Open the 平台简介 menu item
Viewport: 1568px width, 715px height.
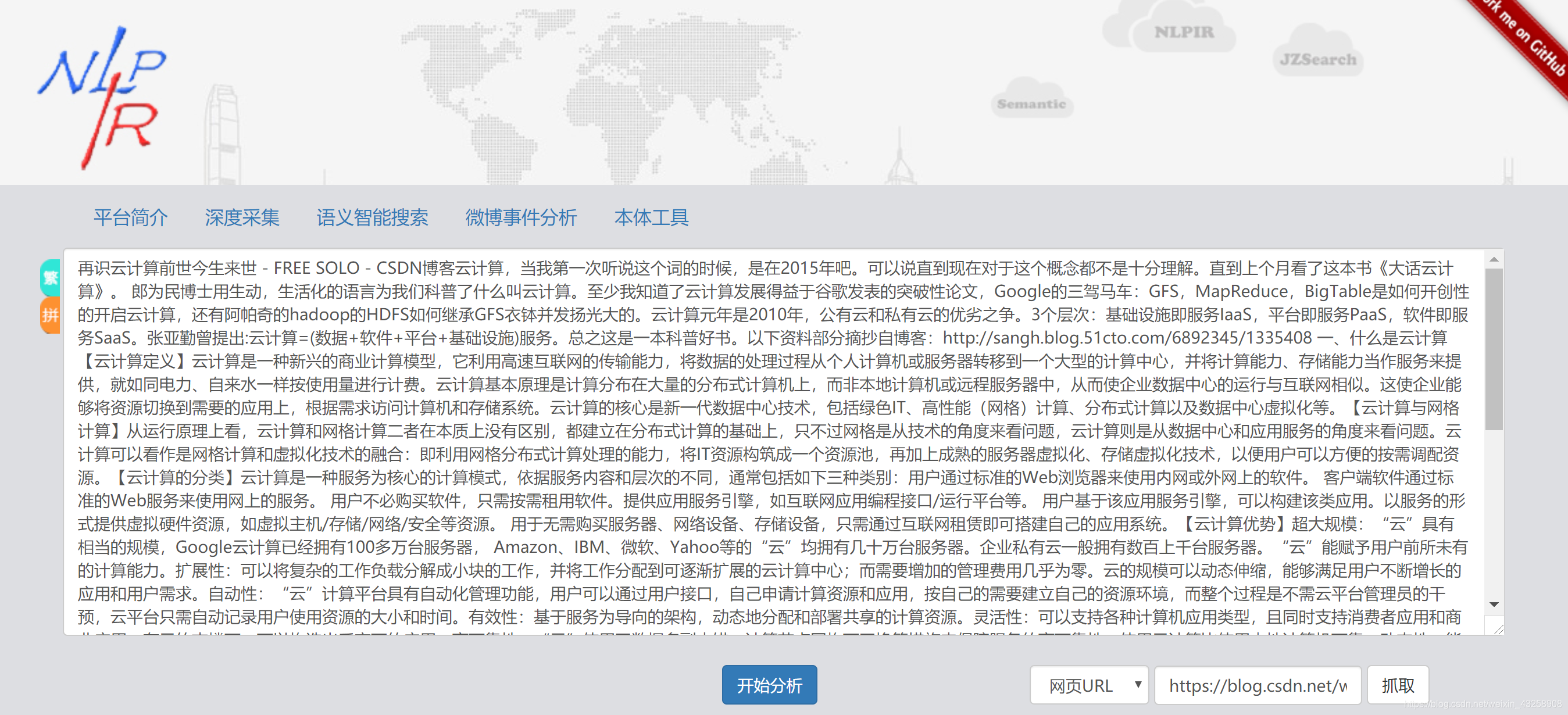point(131,218)
